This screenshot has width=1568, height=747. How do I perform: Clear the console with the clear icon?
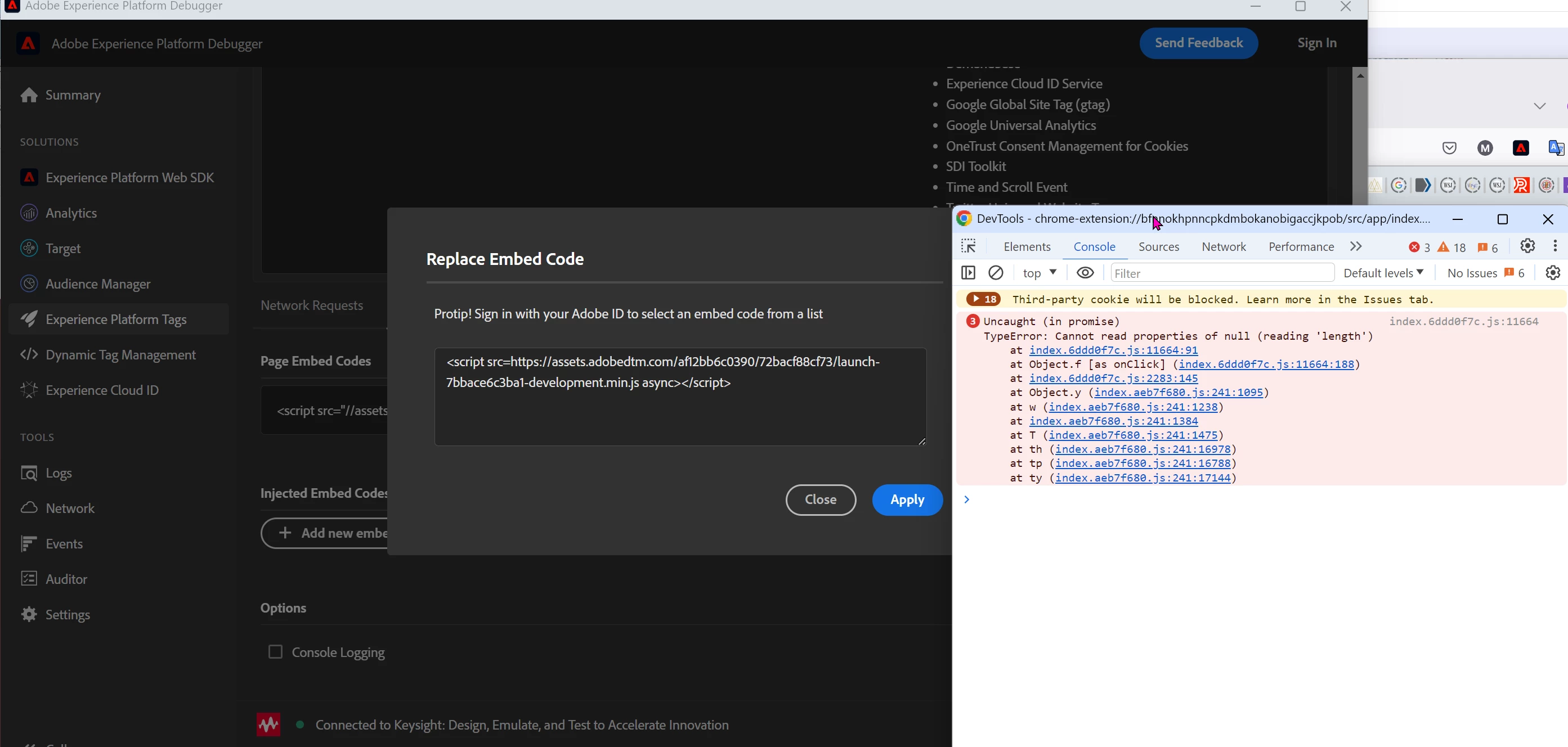(996, 273)
